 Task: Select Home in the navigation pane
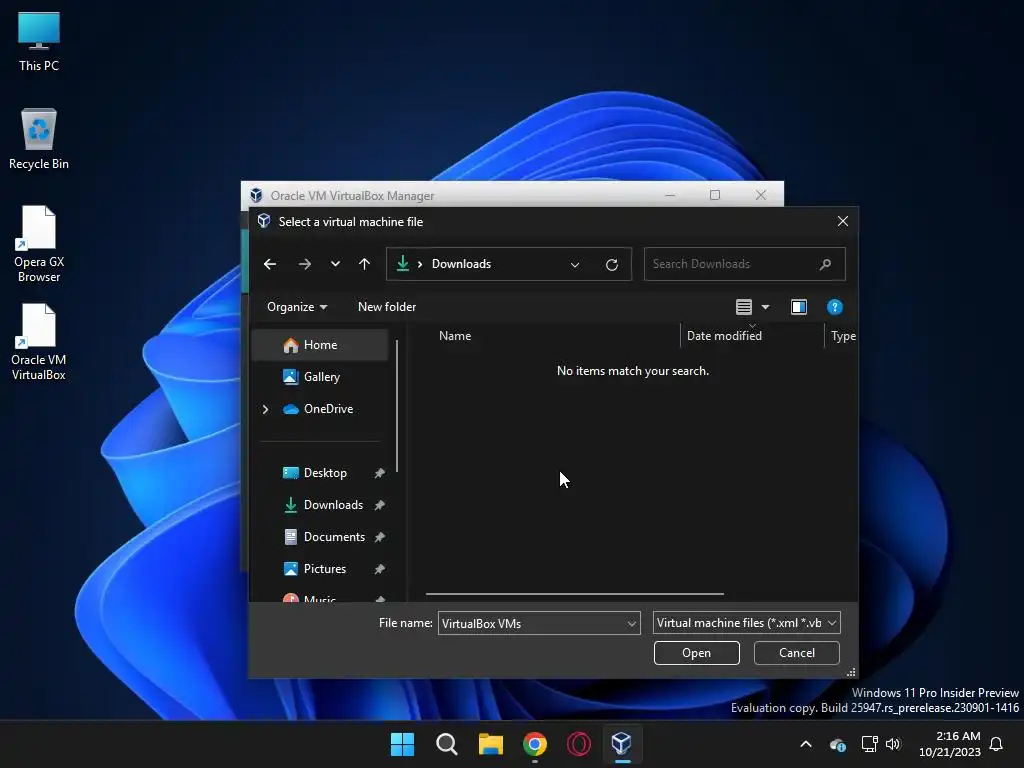[321, 345]
